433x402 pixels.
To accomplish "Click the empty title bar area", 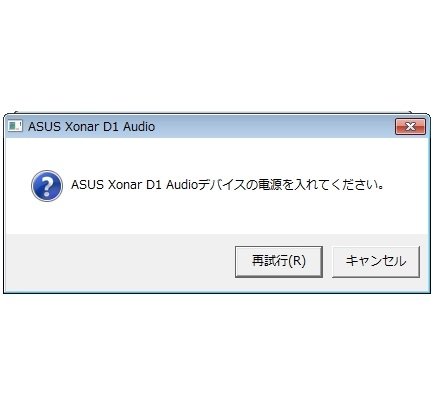I will point(273,127).
